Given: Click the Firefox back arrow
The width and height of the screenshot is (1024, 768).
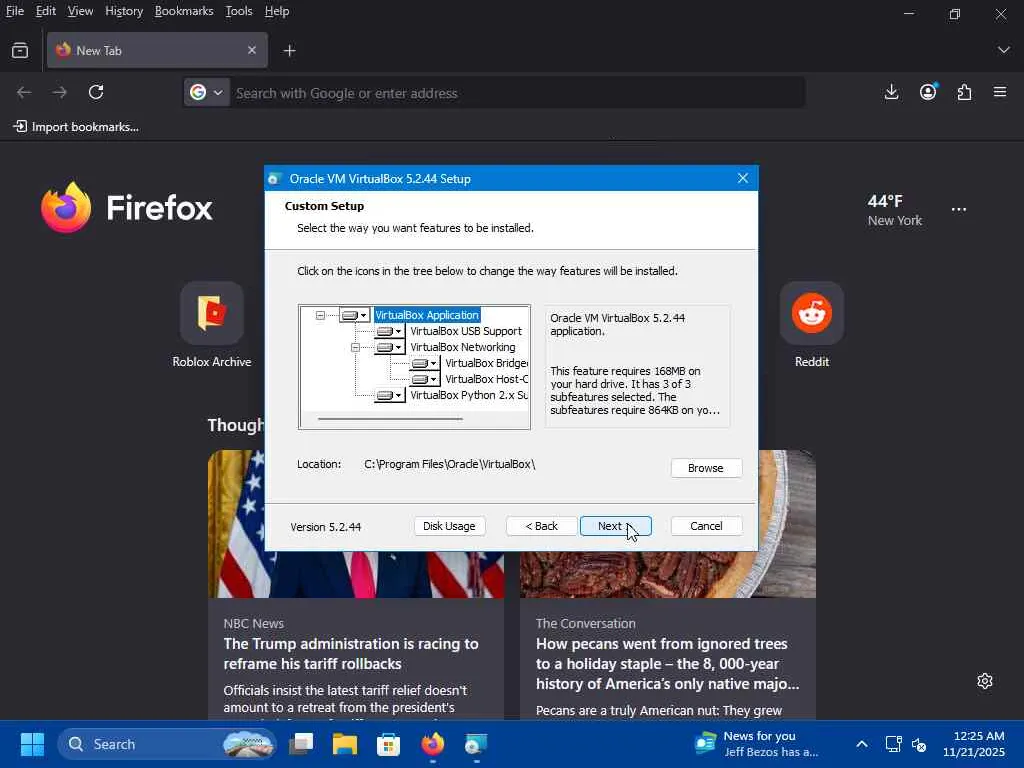Looking at the screenshot, I should click(x=24, y=93).
